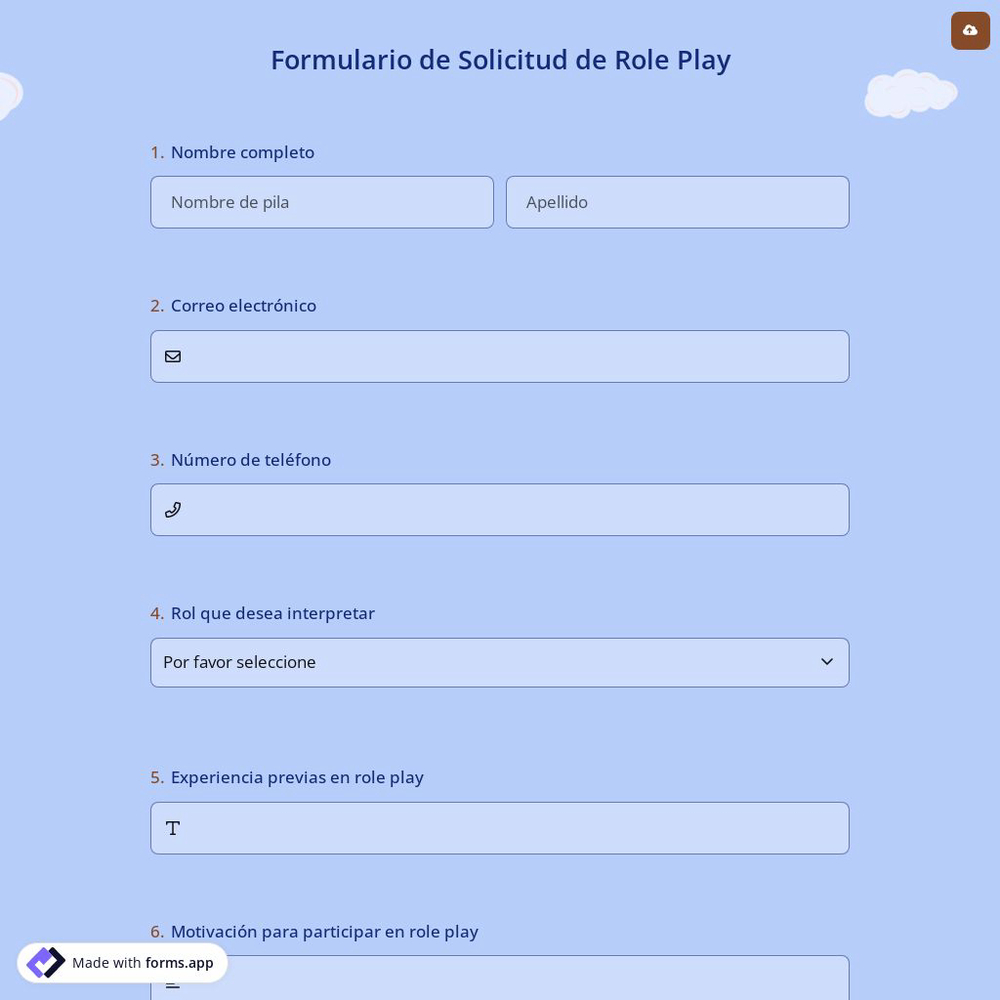Click the chevron on the role selector

827,662
